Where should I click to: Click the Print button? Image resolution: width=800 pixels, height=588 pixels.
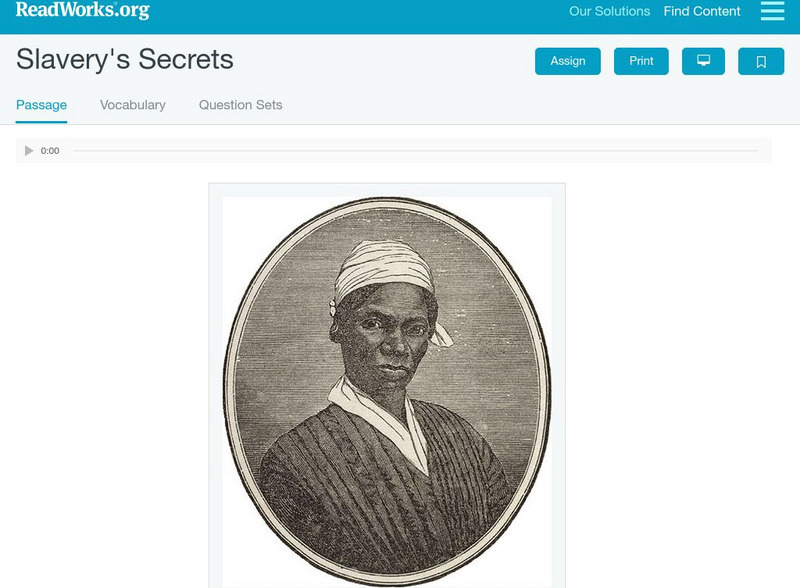pos(641,61)
